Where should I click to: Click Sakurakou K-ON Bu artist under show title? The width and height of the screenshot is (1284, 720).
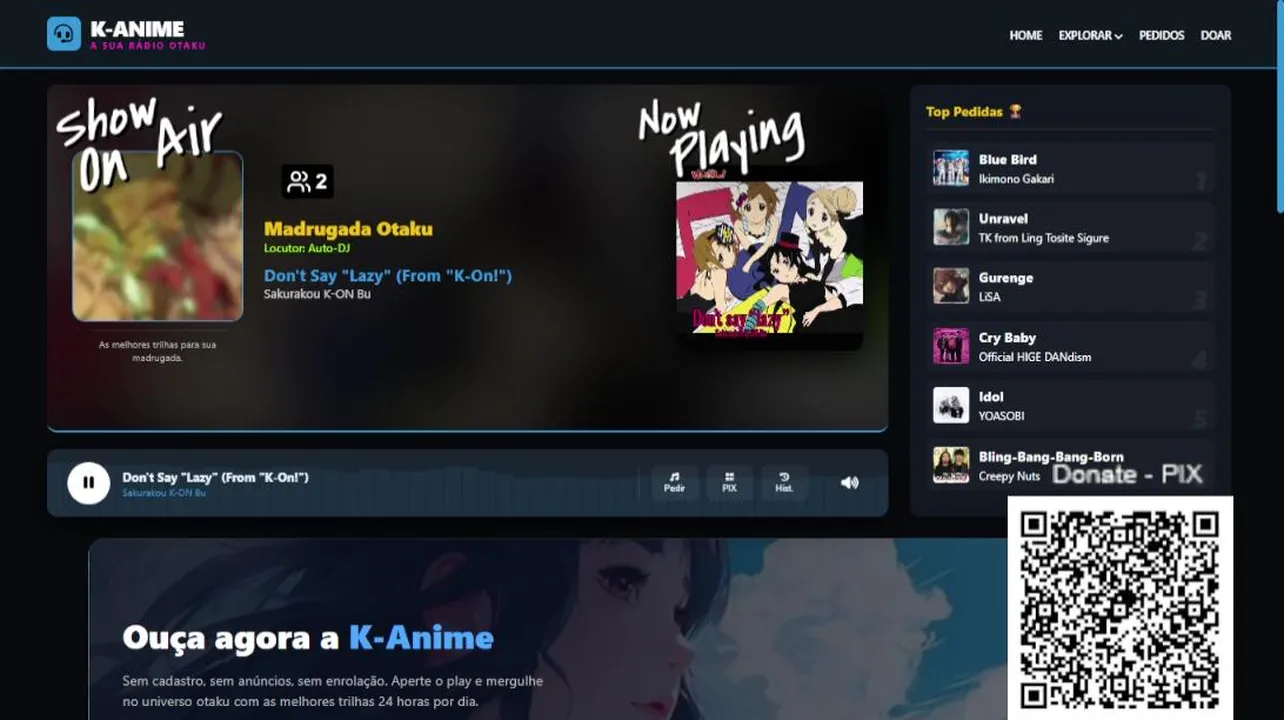pyautogui.click(x=317, y=294)
